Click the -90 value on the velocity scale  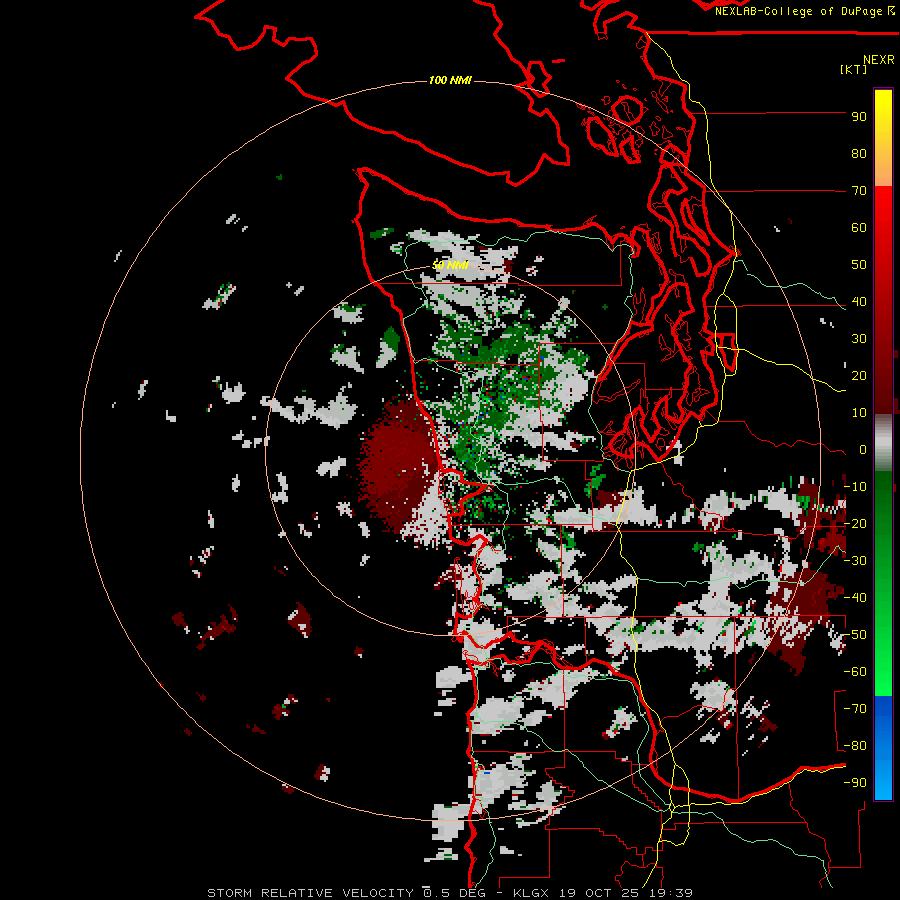tap(855, 783)
